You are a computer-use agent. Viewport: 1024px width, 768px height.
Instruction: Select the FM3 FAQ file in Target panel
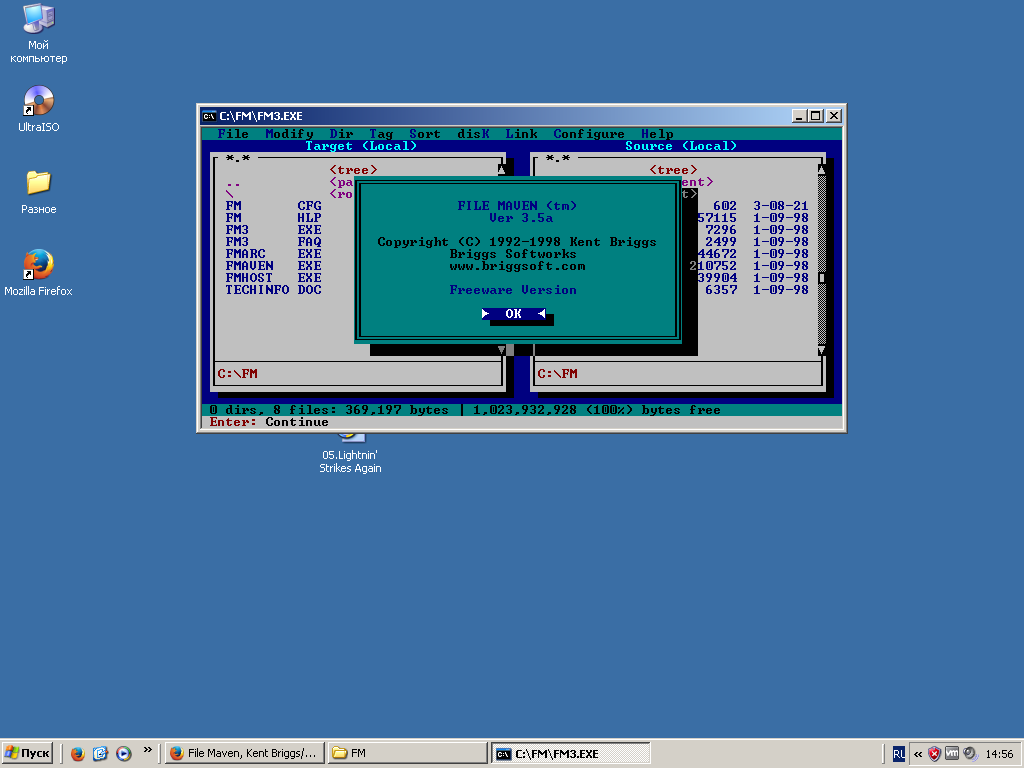click(x=274, y=242)
